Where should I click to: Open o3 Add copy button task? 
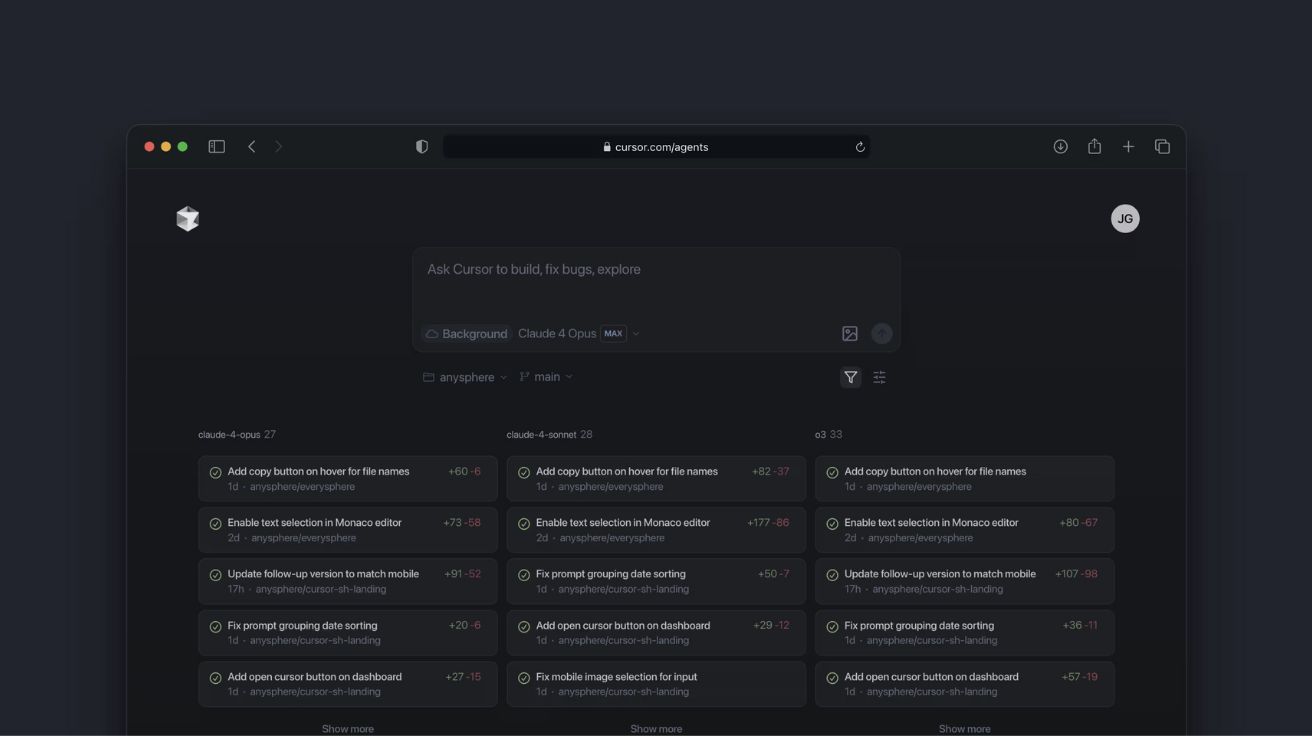pos(965,479)
